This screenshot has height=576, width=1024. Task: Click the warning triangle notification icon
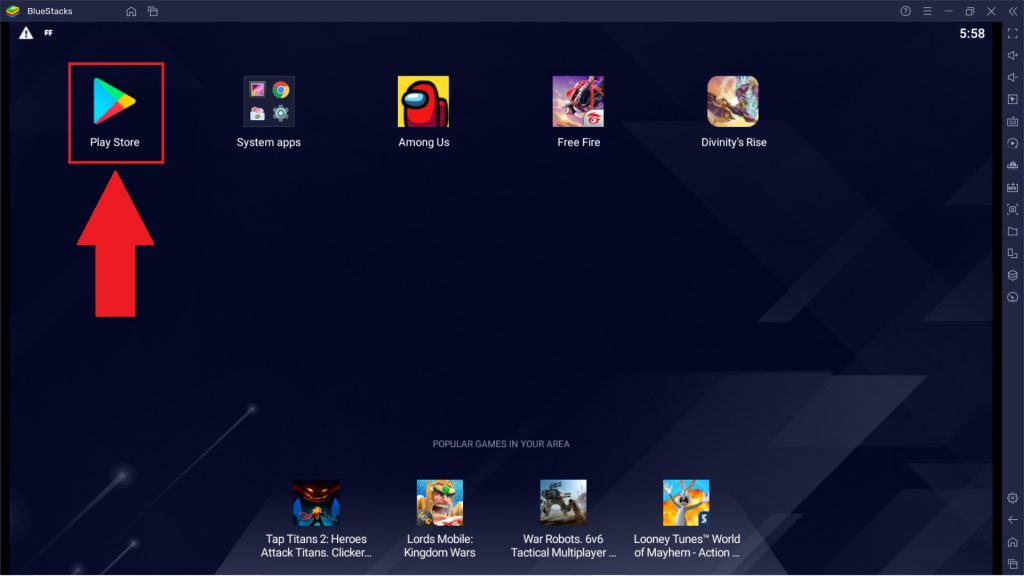coord(25,33)
